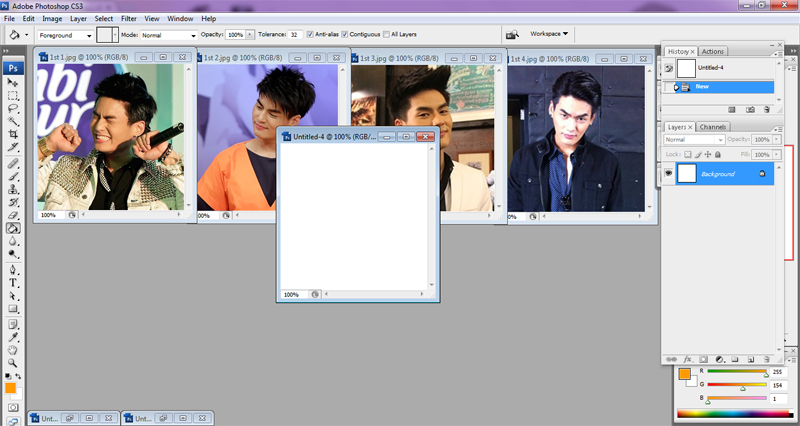Toggle lock transparent pixels
Image resolution: width=800 pixels, height=426 pixels.
687,154
